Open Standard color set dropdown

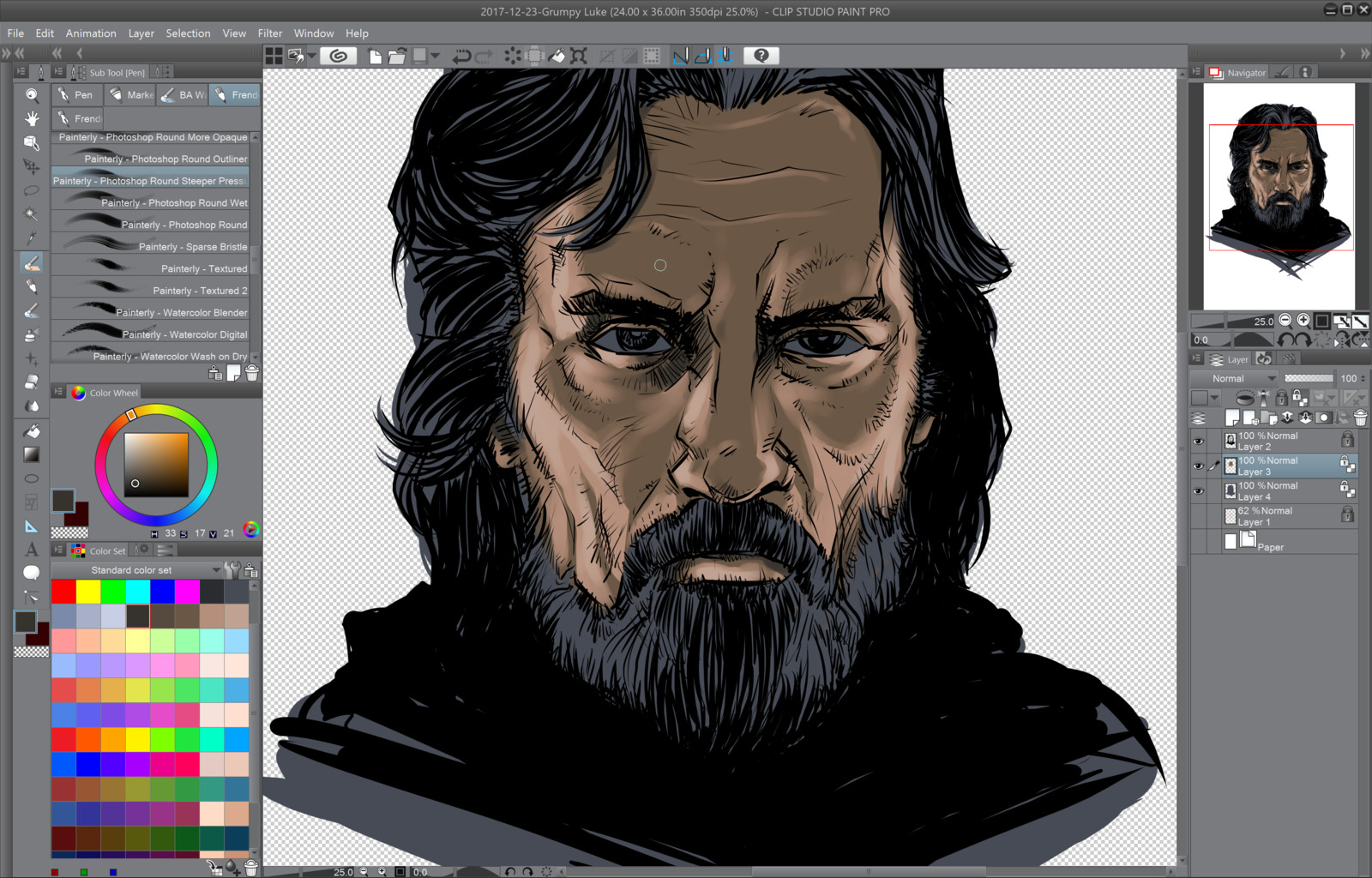point(138,570)
